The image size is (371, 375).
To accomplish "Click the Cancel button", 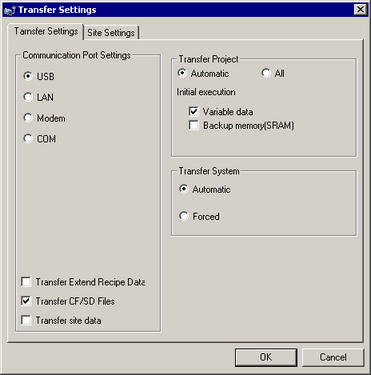I will coord(333,357).
